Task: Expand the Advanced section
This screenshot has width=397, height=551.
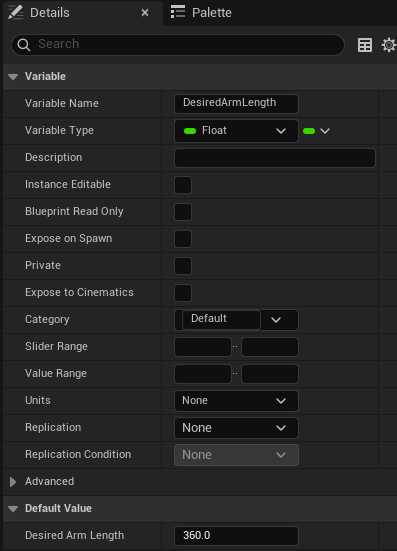Action: (13, 482)
